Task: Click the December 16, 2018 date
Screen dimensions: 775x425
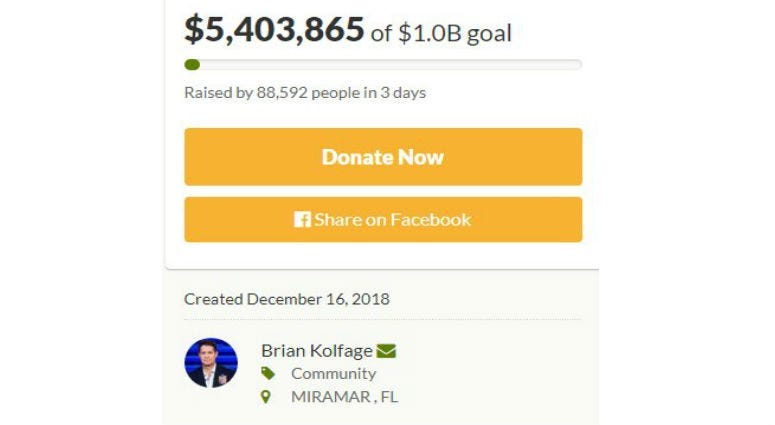Action: point(318,299)
